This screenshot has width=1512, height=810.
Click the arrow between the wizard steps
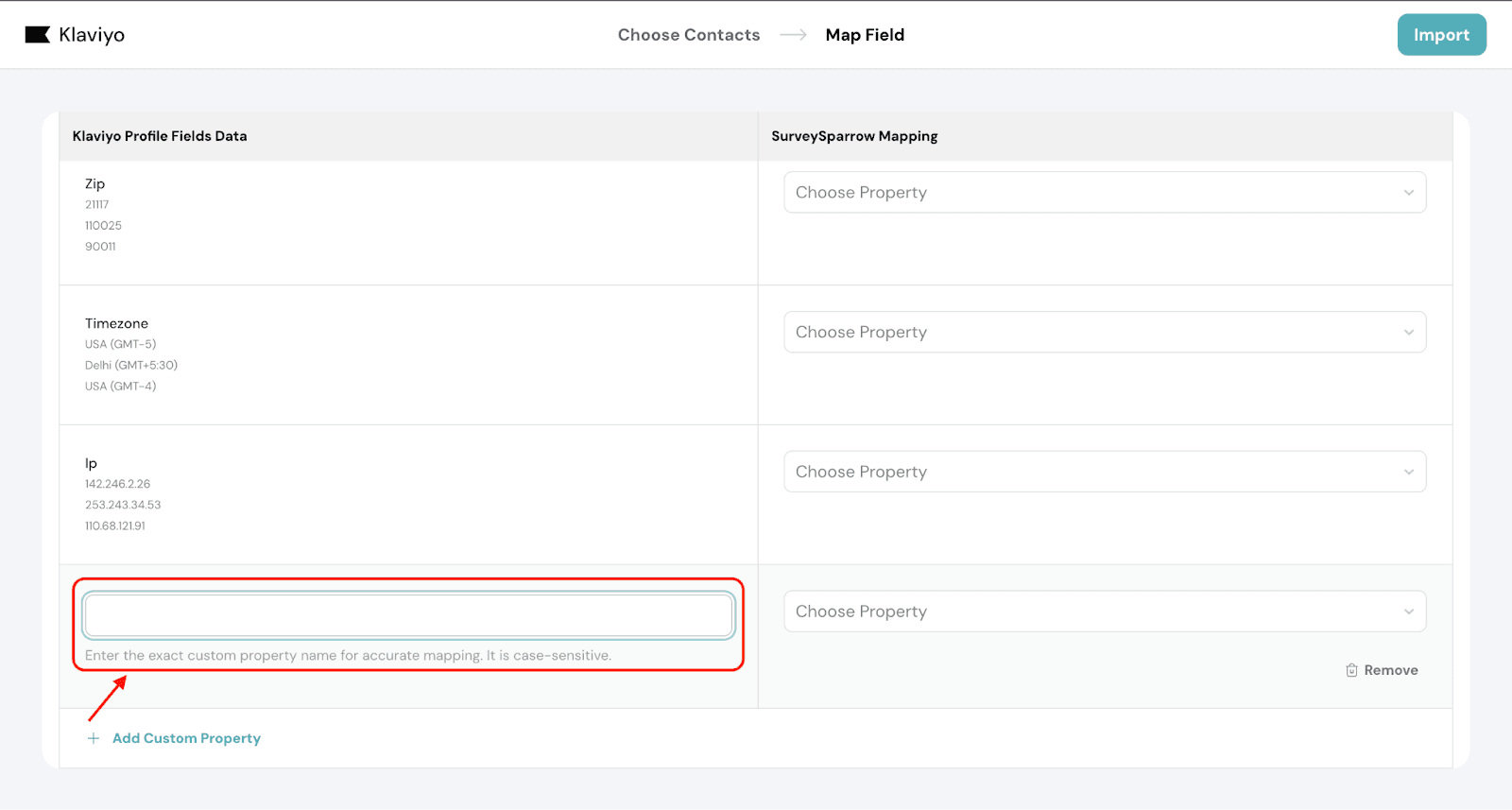[x=793, y=35]
